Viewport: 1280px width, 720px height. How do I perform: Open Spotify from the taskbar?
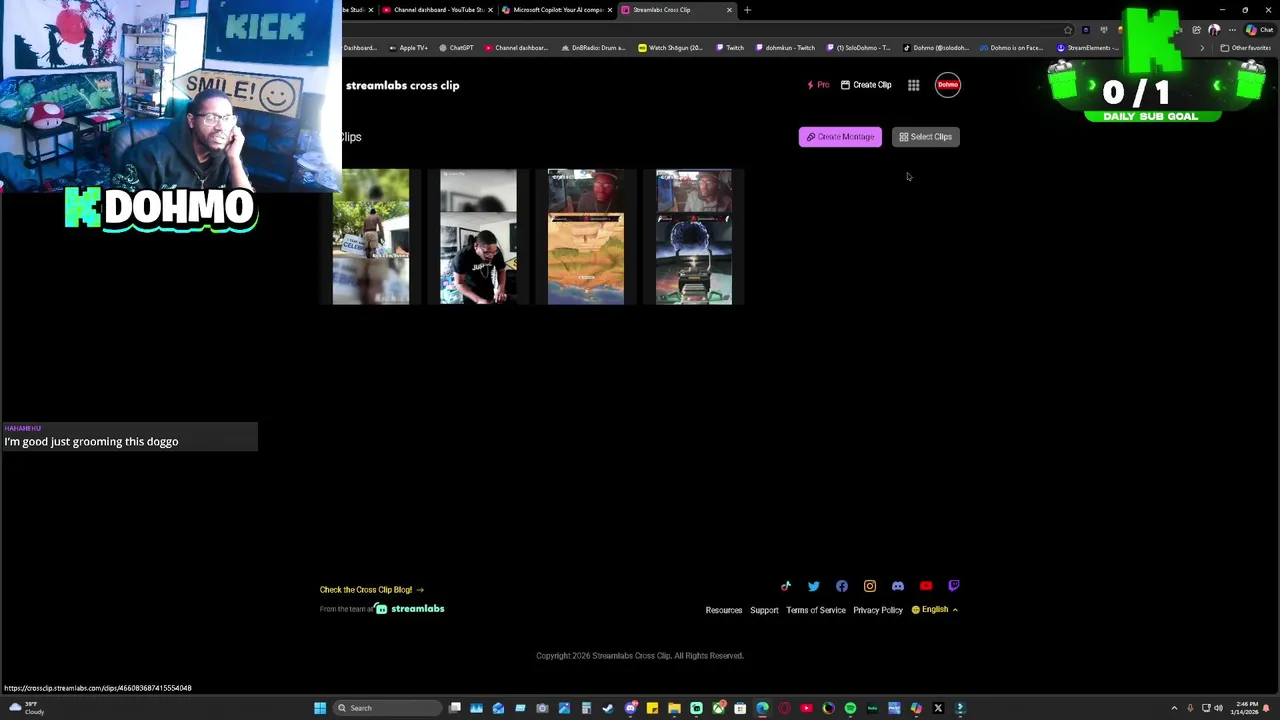tap(850, 708)
